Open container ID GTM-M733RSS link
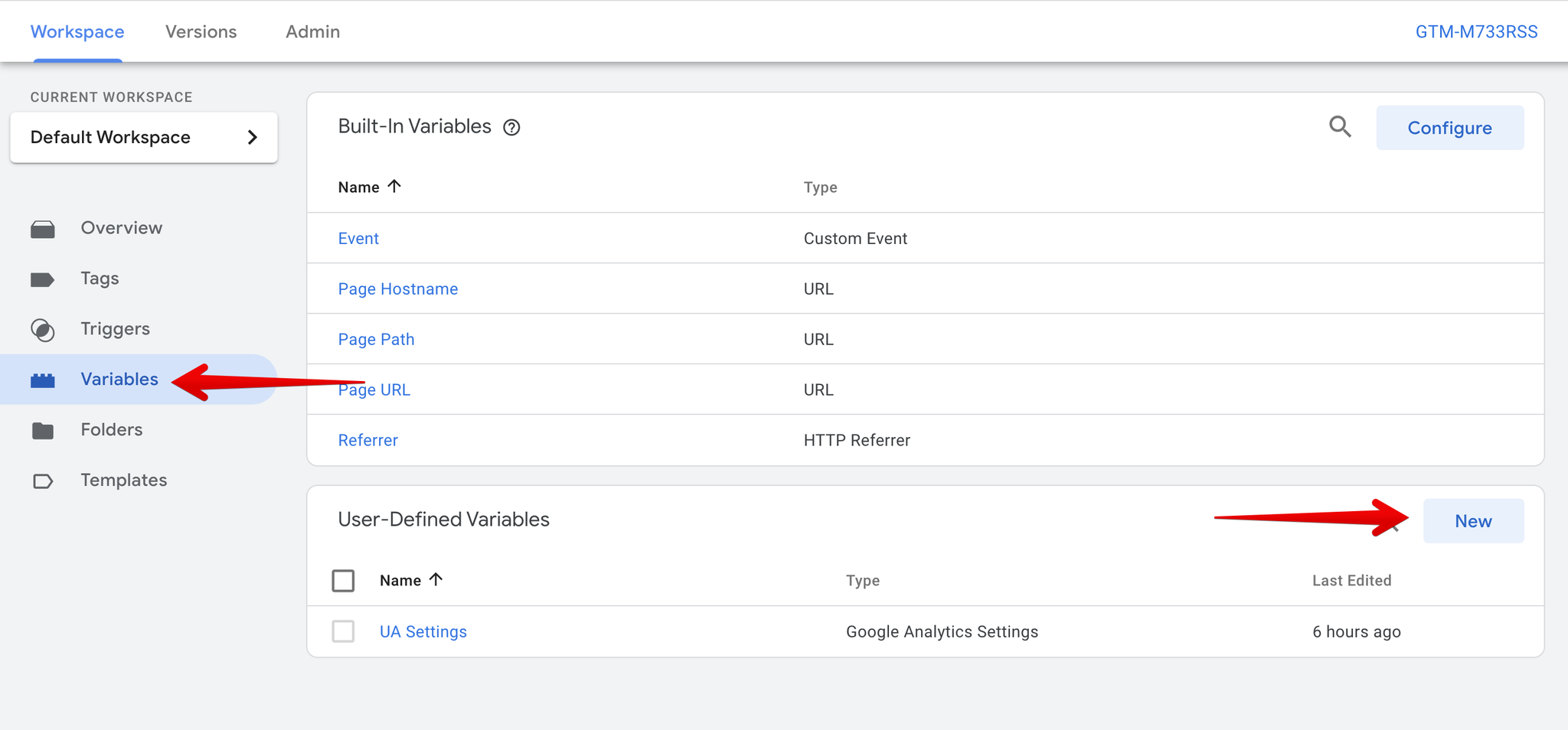The image size is (1568, 730). tap(1476, 31)
